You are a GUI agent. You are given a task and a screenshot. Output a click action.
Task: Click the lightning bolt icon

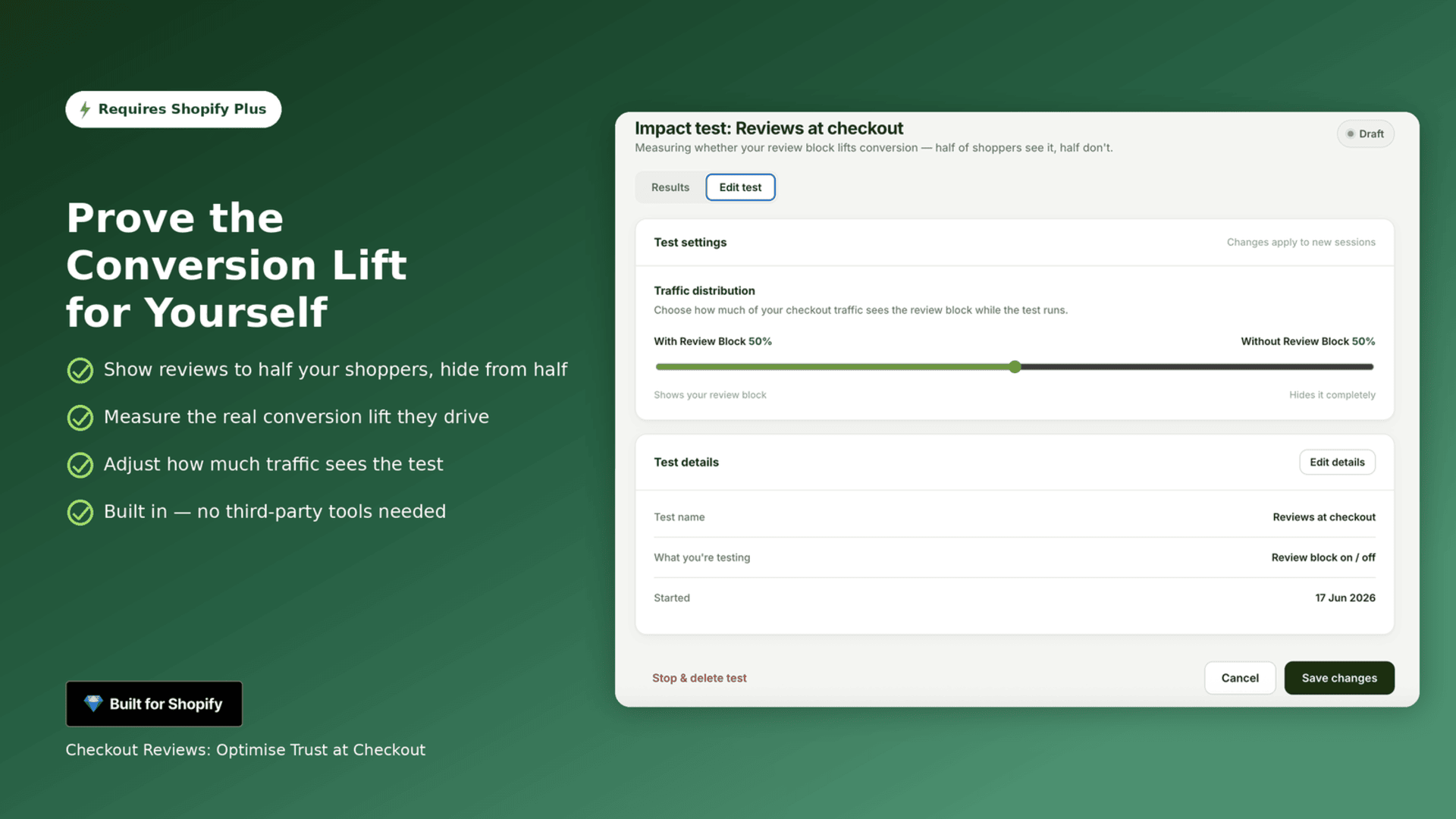(x=85, y=109)
